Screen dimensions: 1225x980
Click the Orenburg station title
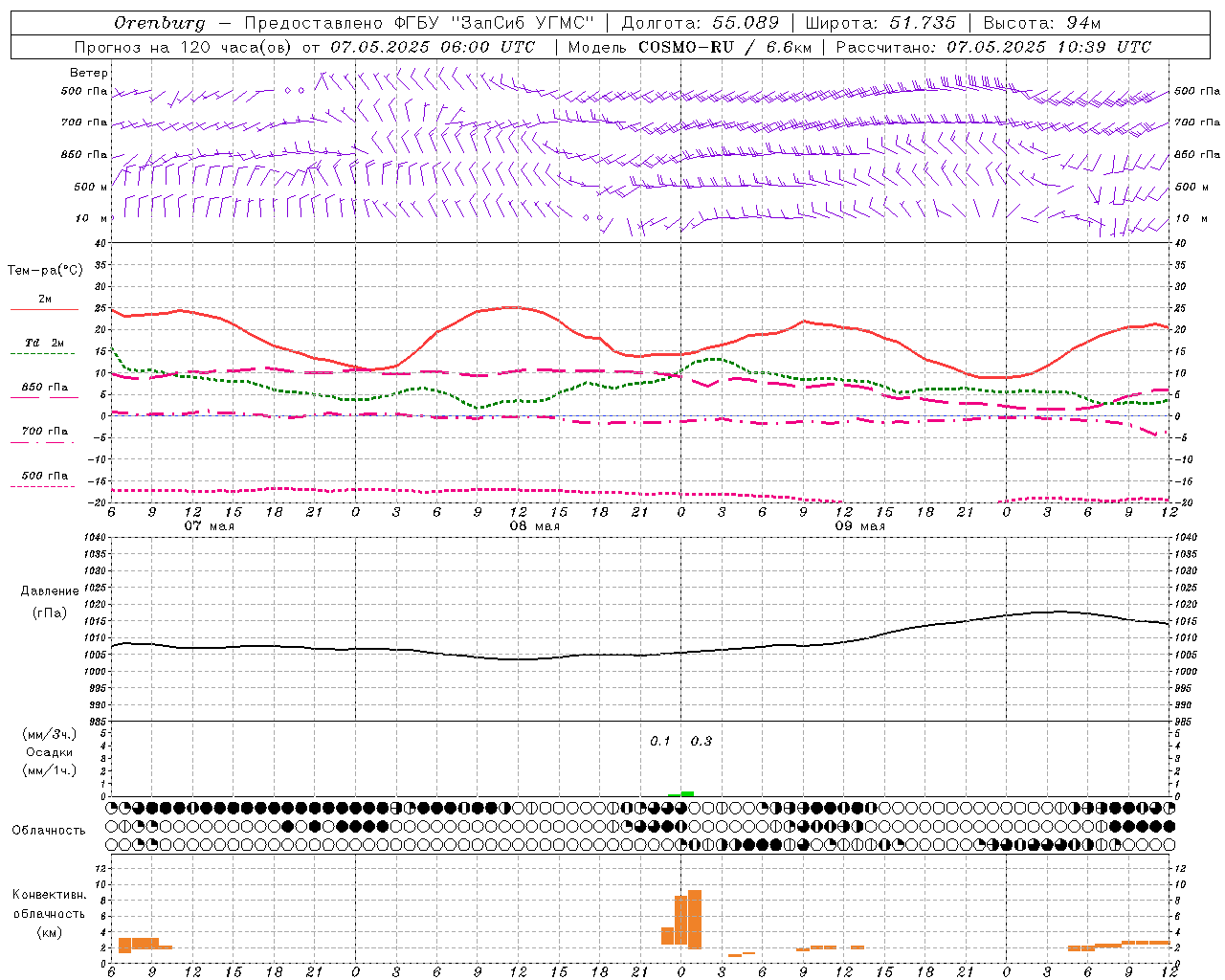click(159, 23)
